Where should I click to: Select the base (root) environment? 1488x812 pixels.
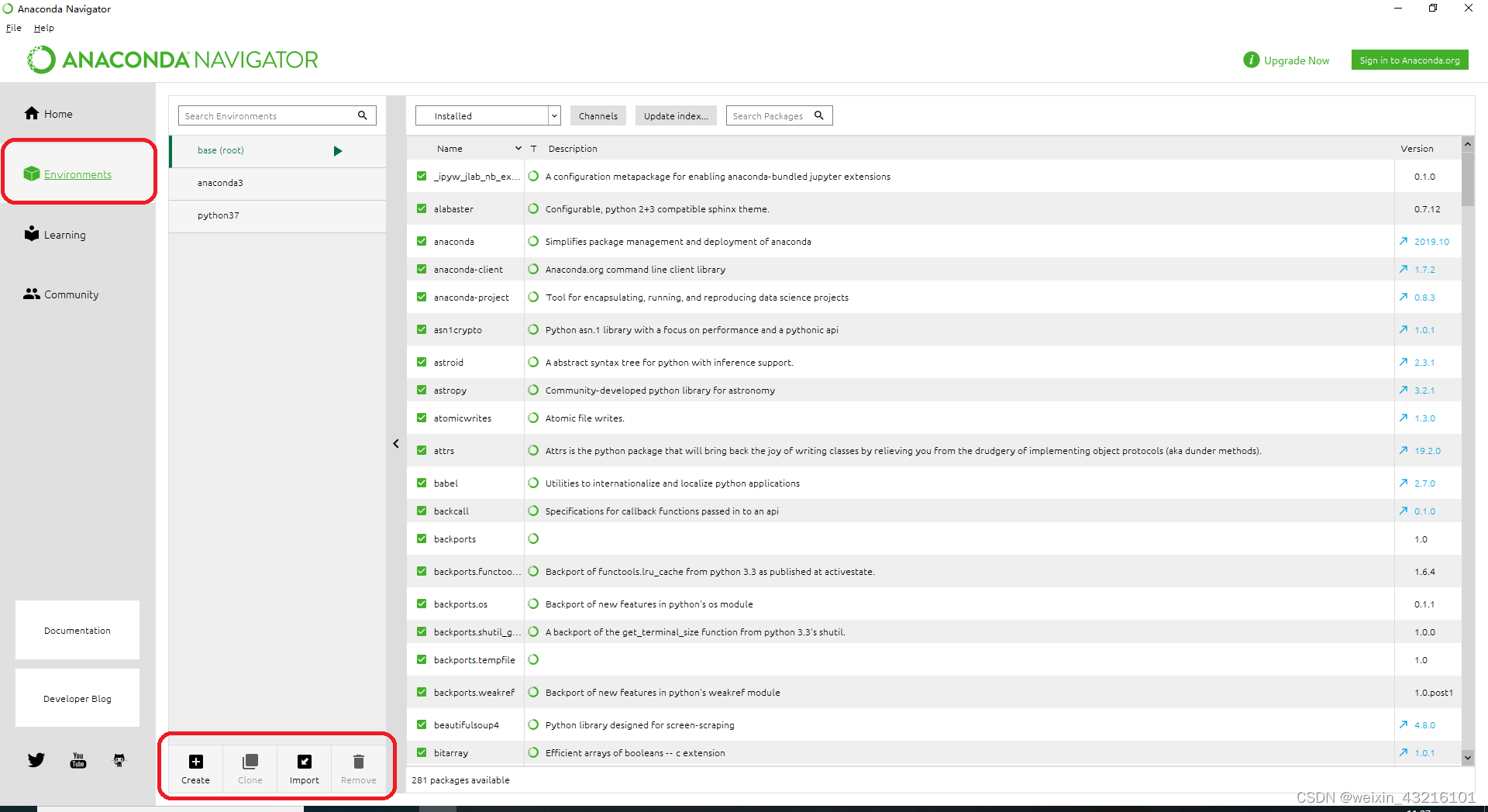click(277, 151)
